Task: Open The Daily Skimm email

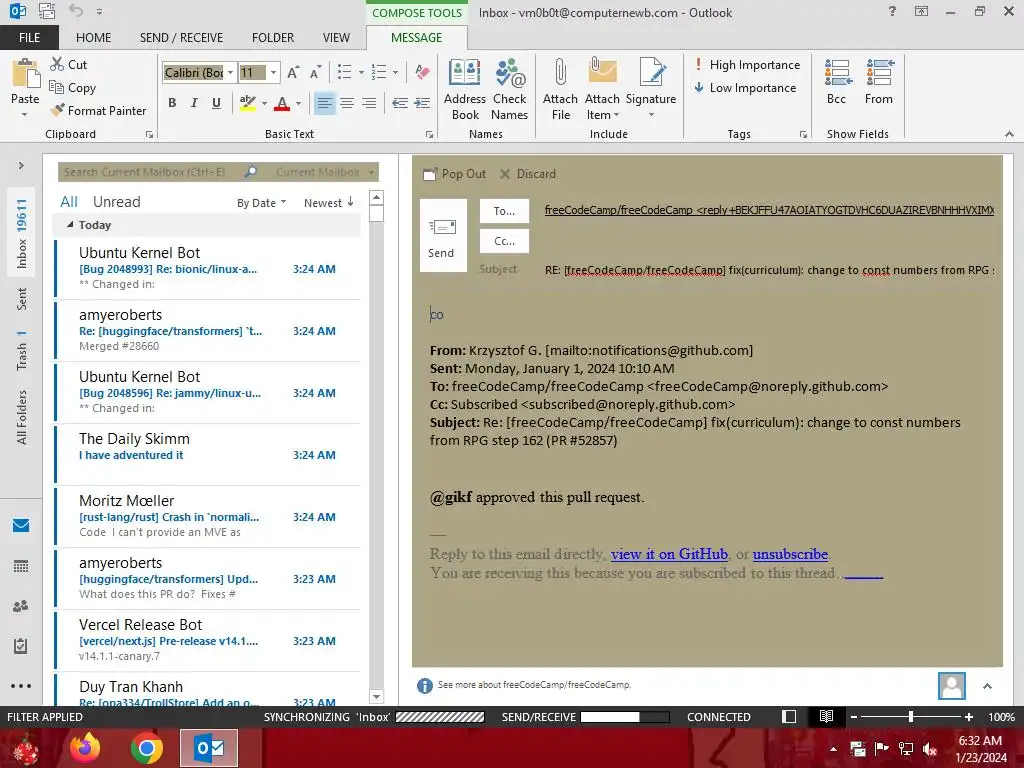Action: click(208, 455)
